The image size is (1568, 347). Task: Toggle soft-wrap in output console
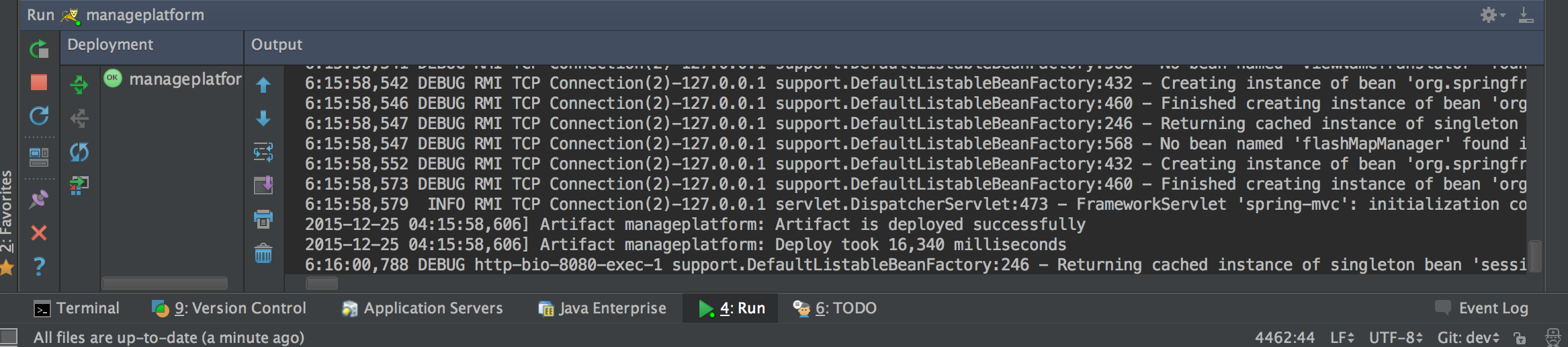(x=263, y=153)
